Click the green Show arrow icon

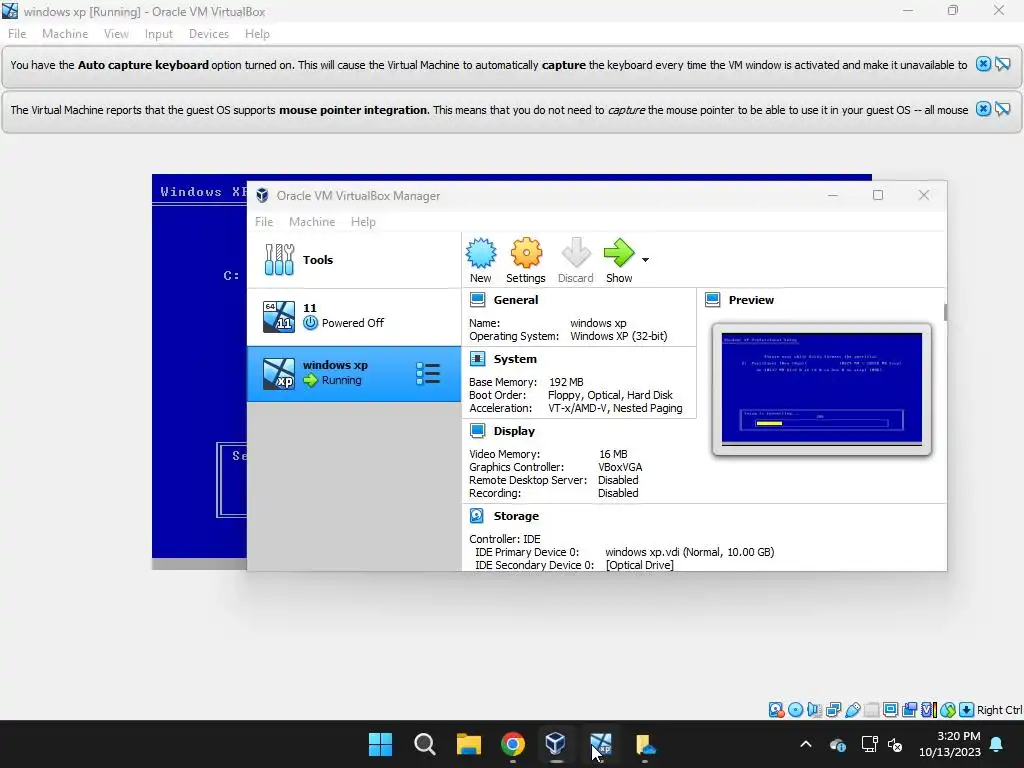pyautogui.click(x=618, y=253)
